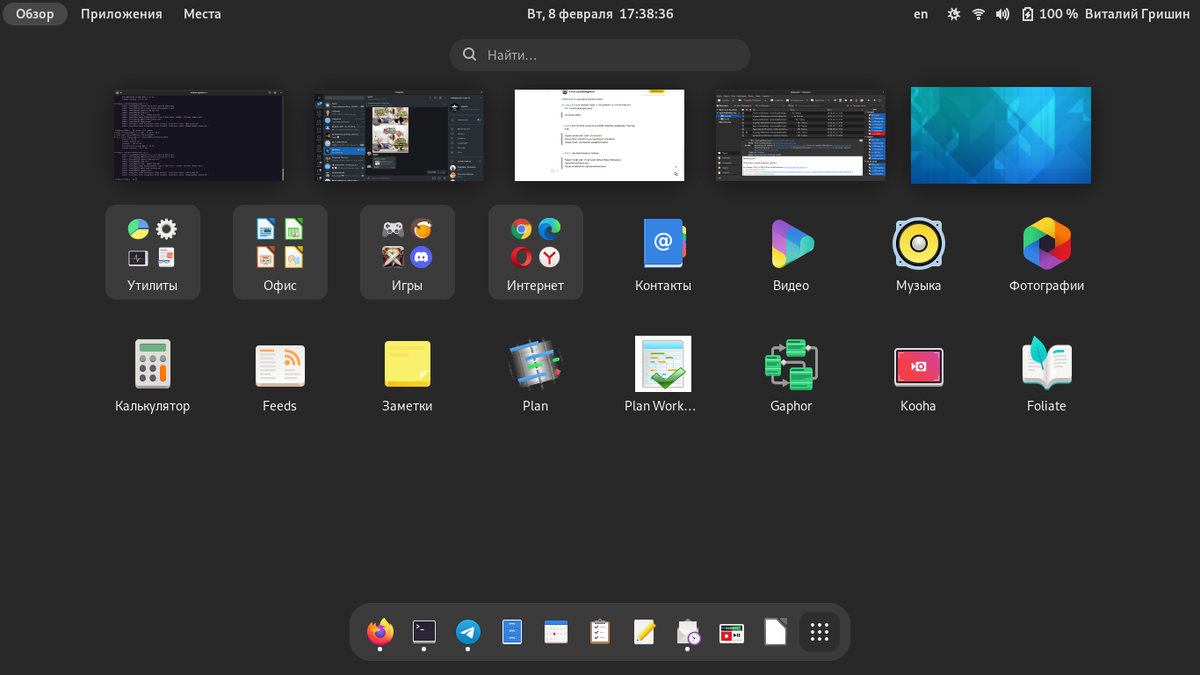Click the Wi-Fi indicator in top bar
This screenshot has height=675, width=1200.
979,14
